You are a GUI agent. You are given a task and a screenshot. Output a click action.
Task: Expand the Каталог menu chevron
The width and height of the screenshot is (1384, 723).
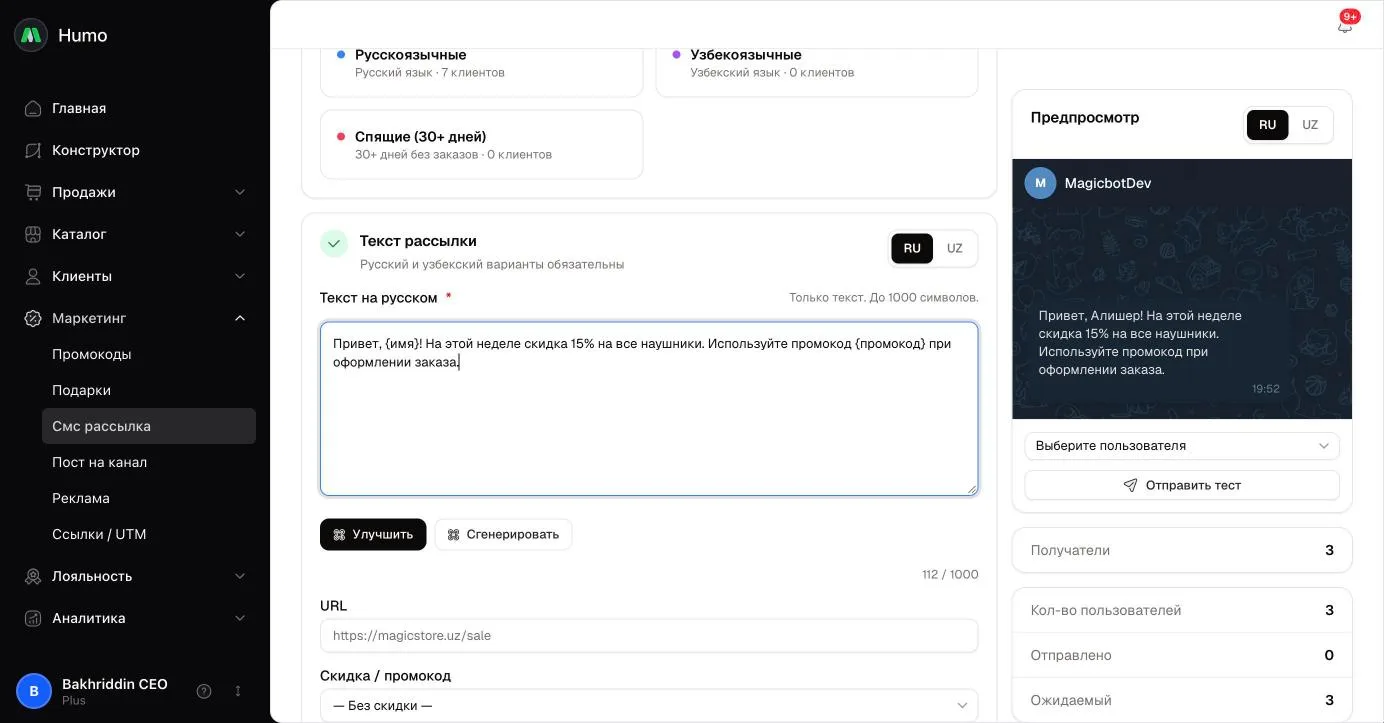[x=240, y=234]
